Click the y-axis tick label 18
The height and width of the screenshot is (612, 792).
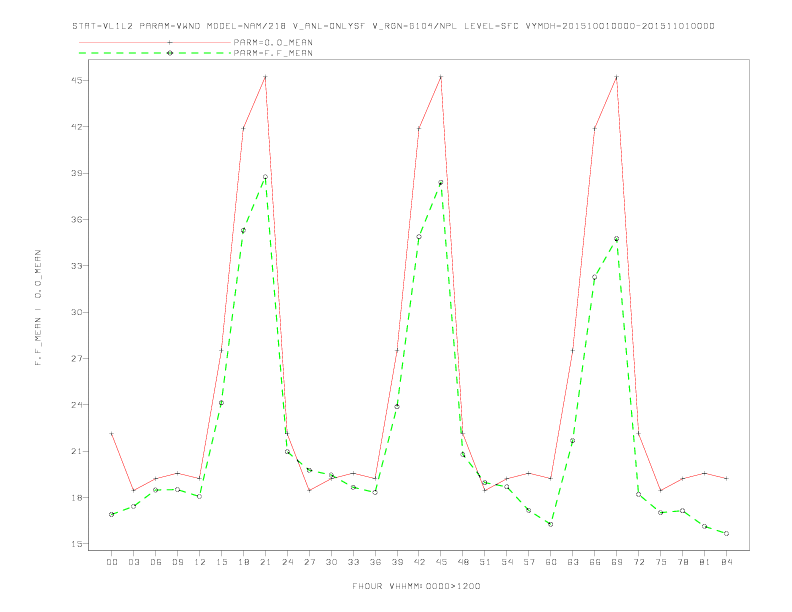tap(77, 497)
